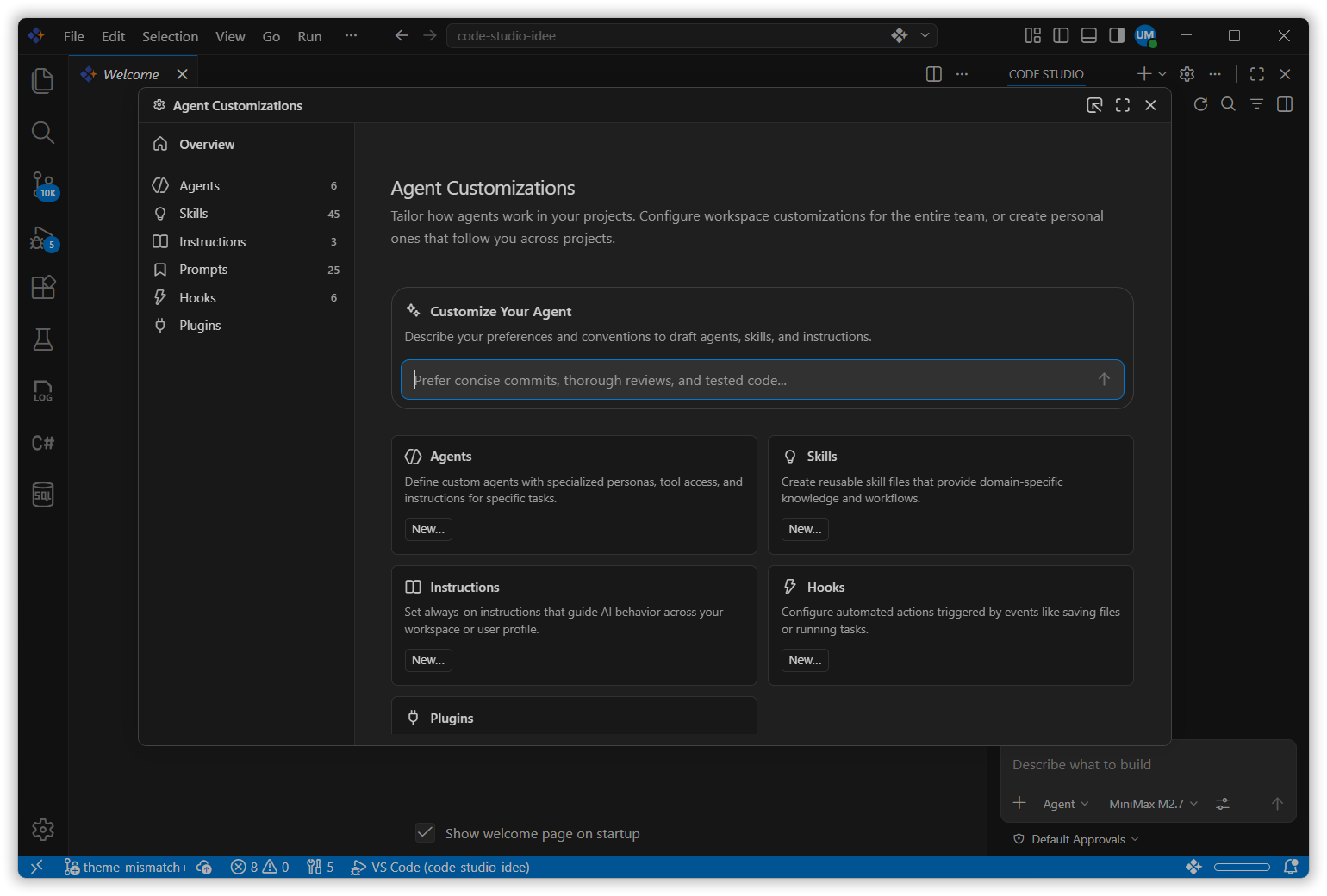
Task: Submit the Customize Your Agent prompt arrow
Action: click(x=1104, y=379)
